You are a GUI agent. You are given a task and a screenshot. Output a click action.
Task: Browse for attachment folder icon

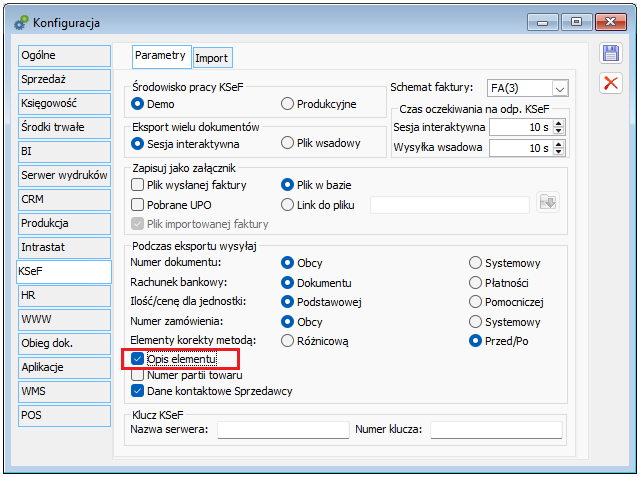pos(548,203)
